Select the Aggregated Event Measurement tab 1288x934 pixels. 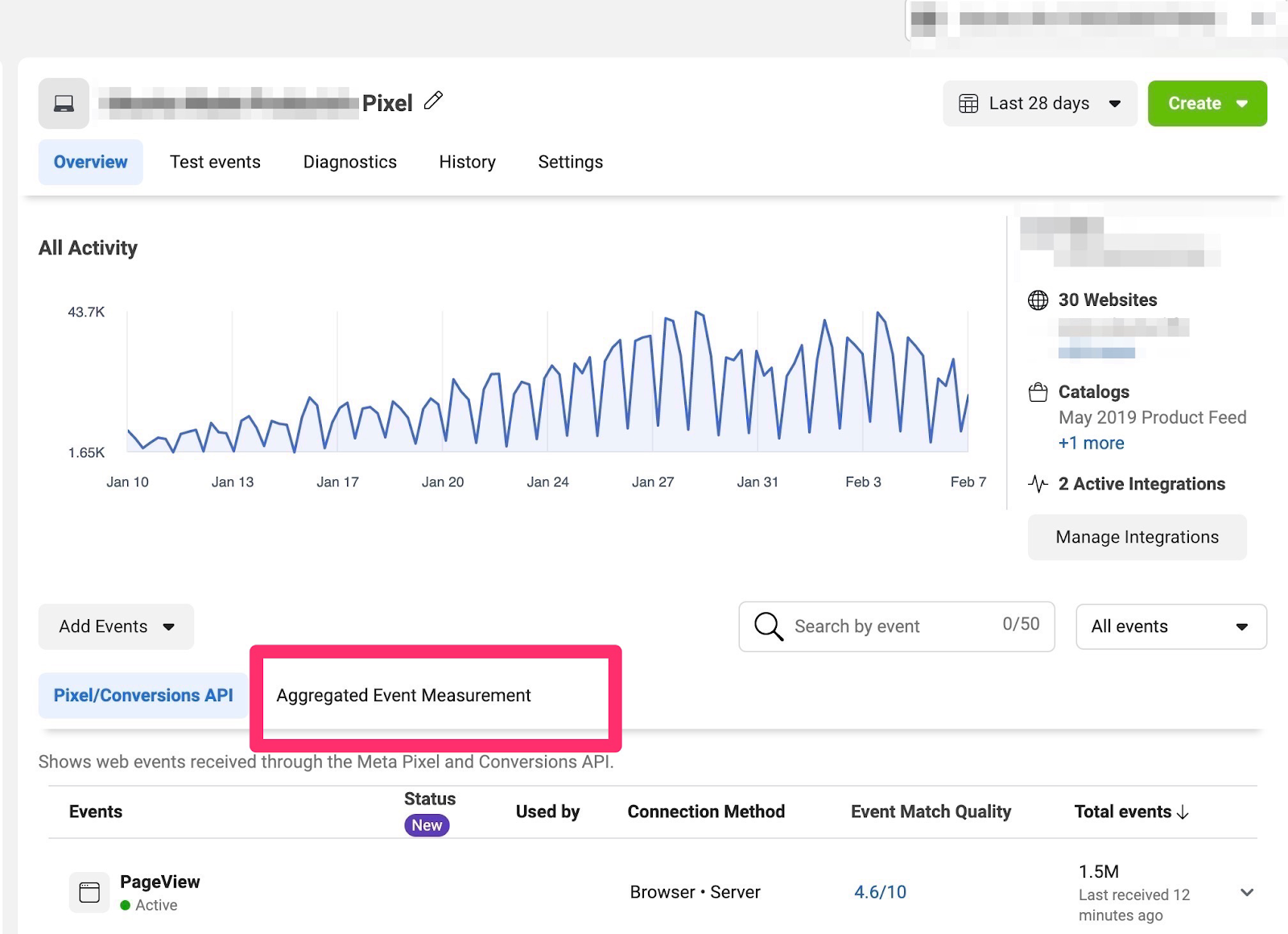pyautogui.click(x=403, y=695)
